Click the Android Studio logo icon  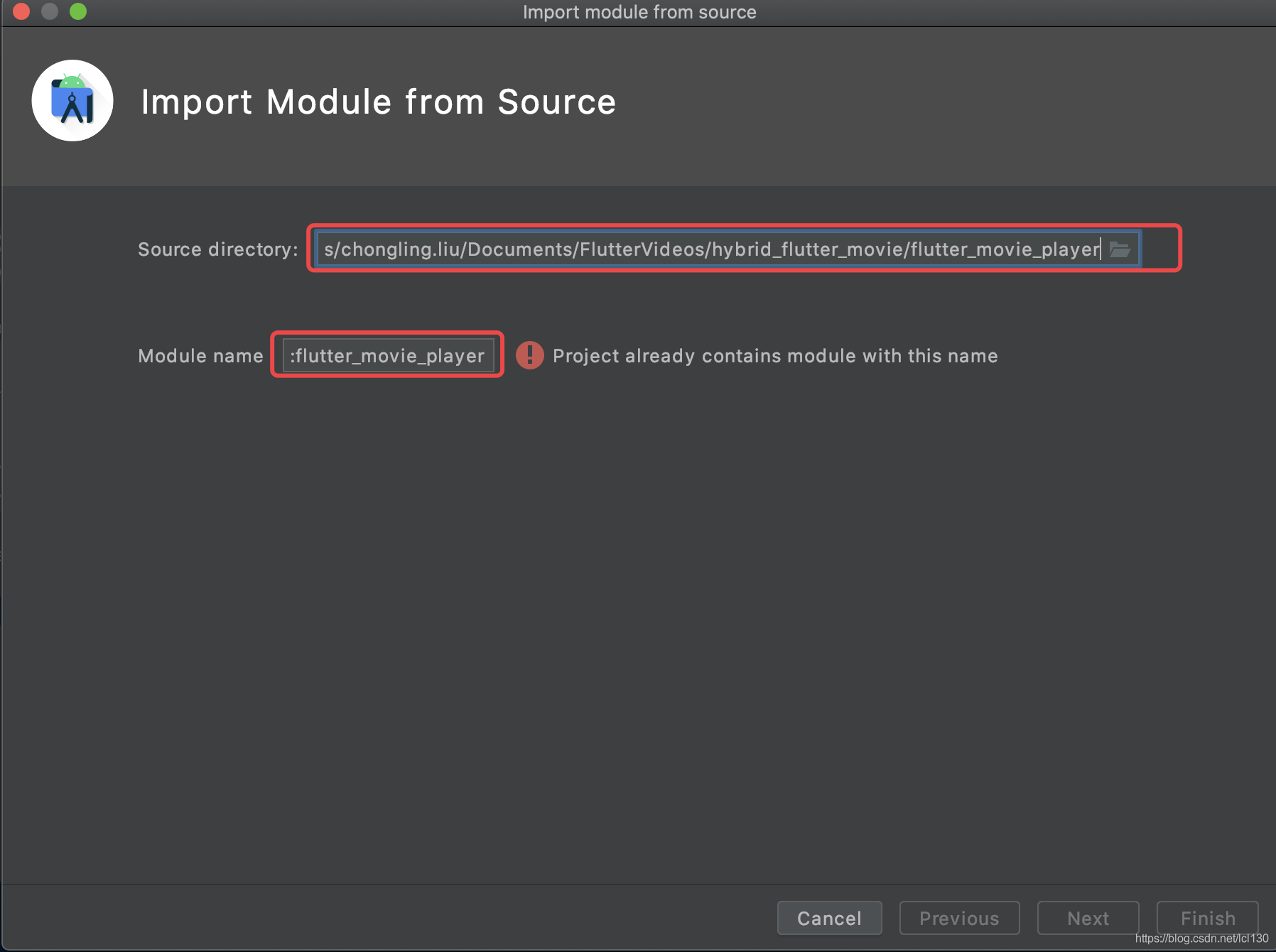pyautogui.click(x=72, y=101)
